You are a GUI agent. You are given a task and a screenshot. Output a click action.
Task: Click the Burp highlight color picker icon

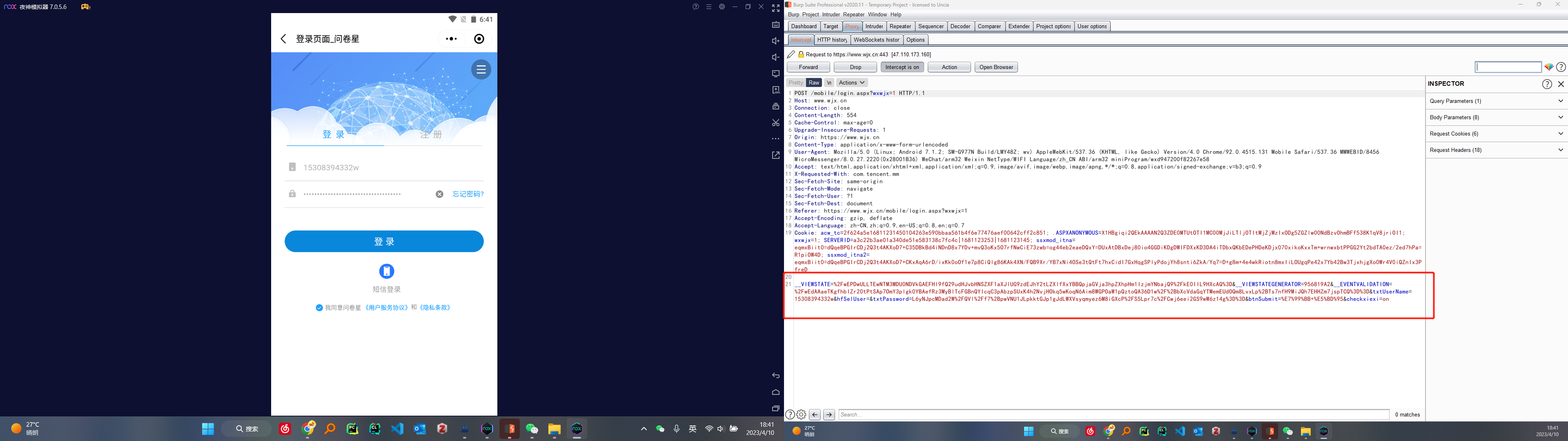coord(1548,67)
